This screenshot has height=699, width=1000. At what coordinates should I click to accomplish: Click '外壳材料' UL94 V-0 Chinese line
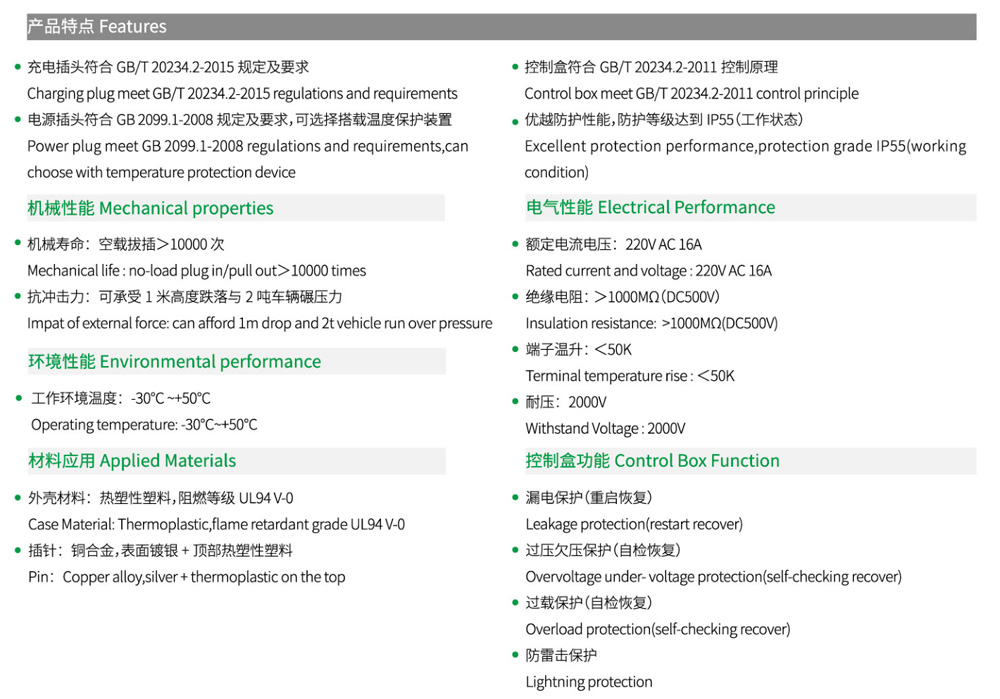(161, 498)
